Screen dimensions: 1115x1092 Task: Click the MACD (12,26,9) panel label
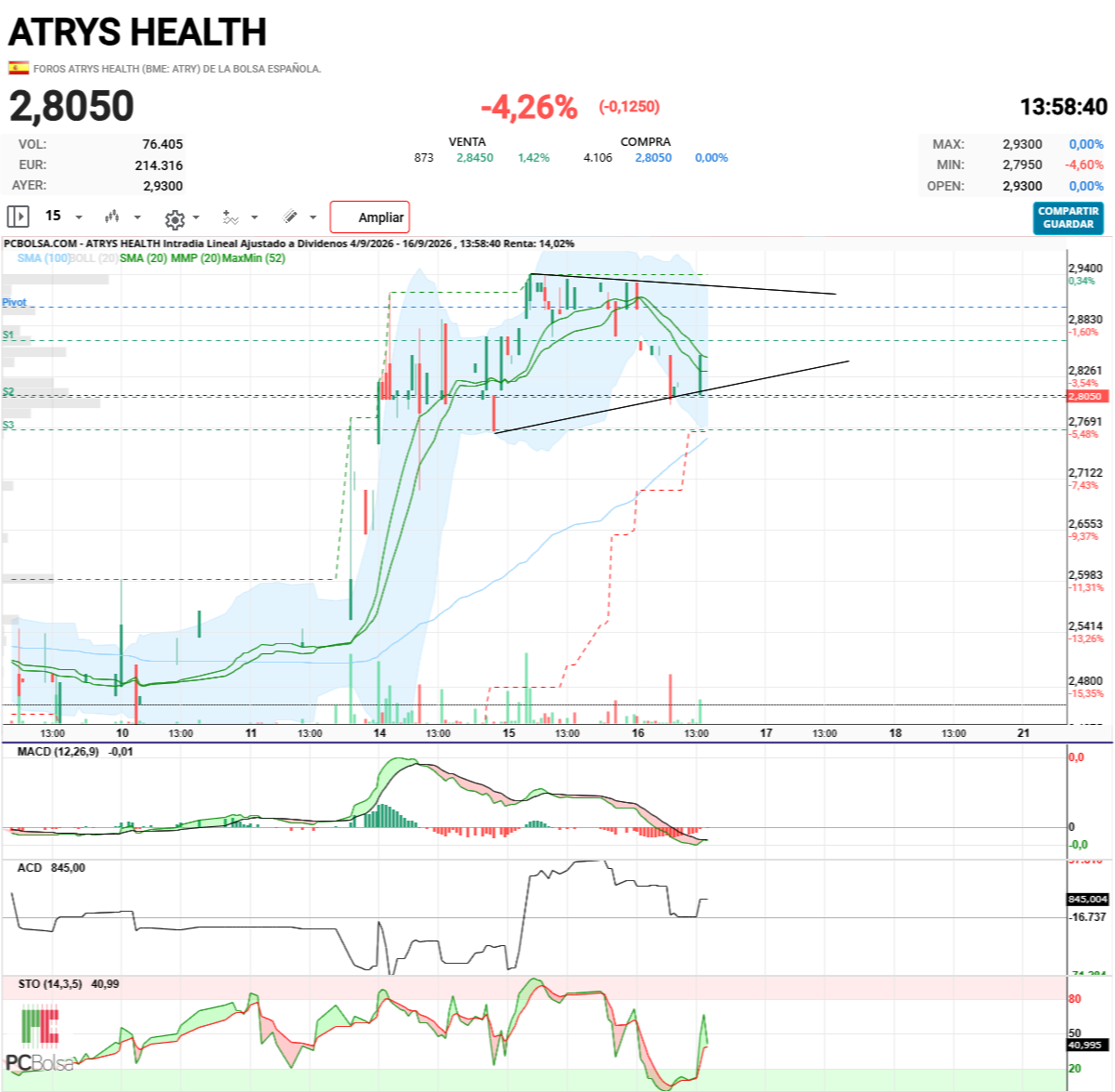pyautogui.click(x=57, y=751)
